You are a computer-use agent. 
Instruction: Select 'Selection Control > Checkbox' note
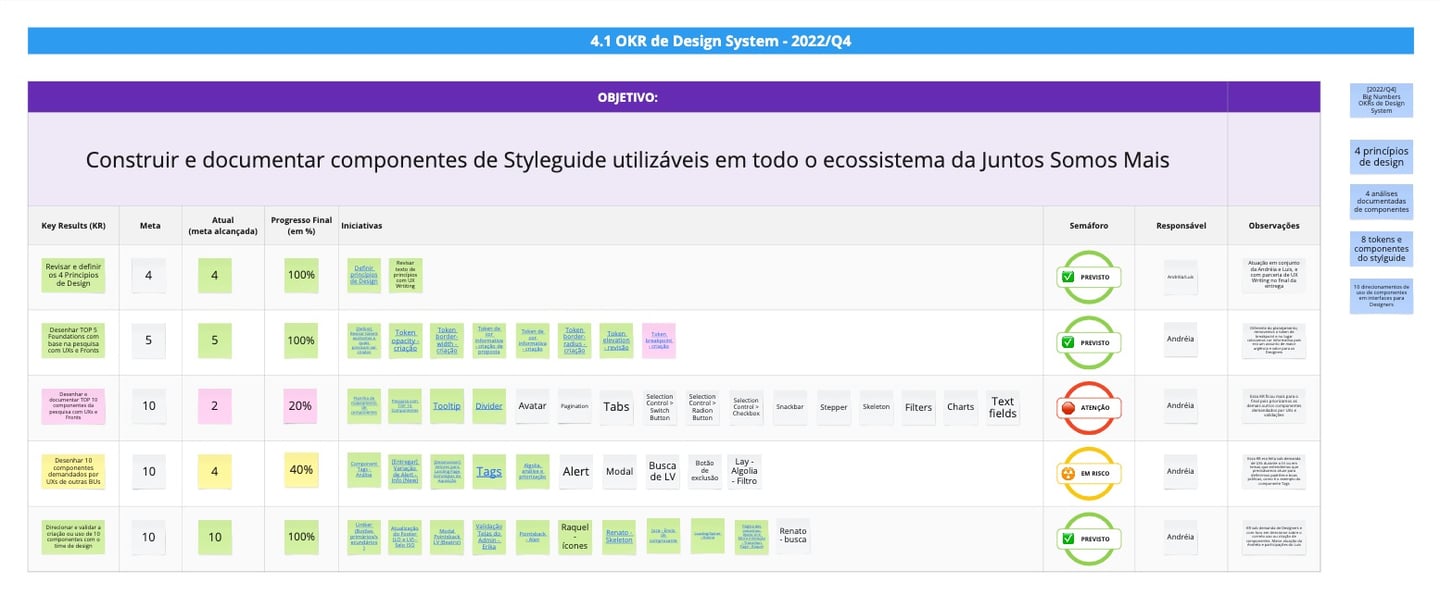(746, 406)
